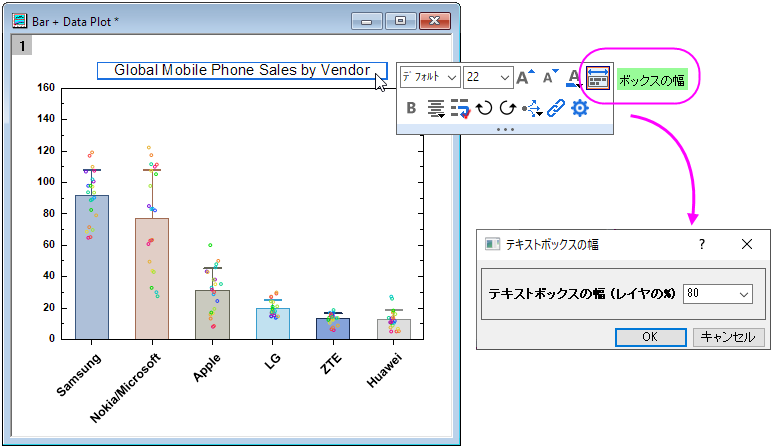Viewport: 773px width, 447px height.
Task: Rotate text counterclockwise
Action: 484,107
